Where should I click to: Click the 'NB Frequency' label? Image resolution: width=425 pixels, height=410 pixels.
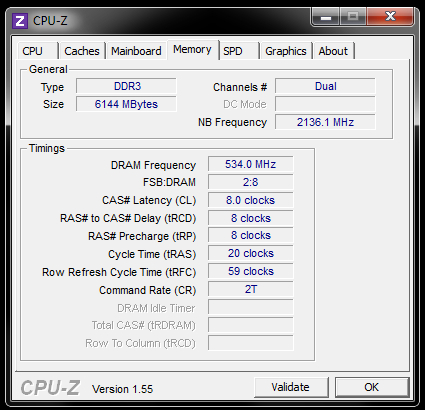[232, 122]
